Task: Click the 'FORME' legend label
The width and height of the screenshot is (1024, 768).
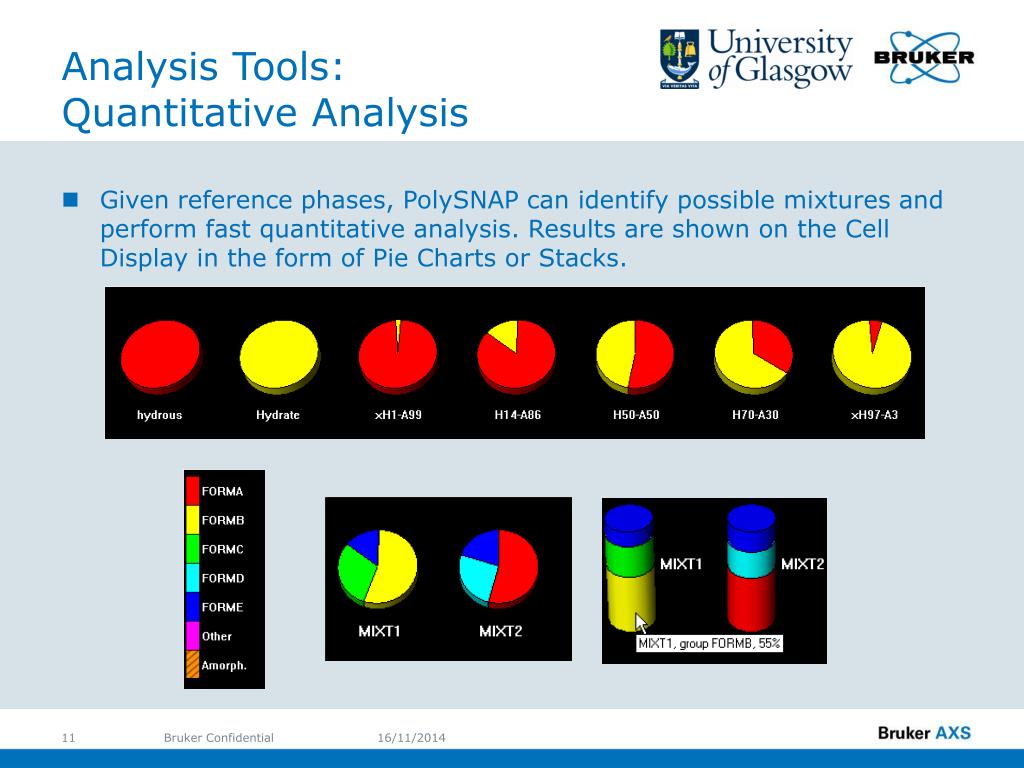Action: 223,607
